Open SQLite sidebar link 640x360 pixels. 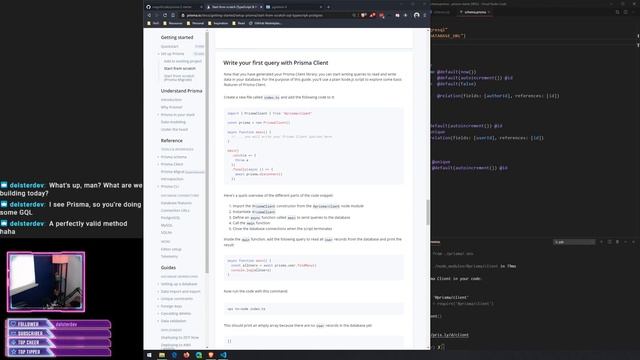[x=166, y=232]
